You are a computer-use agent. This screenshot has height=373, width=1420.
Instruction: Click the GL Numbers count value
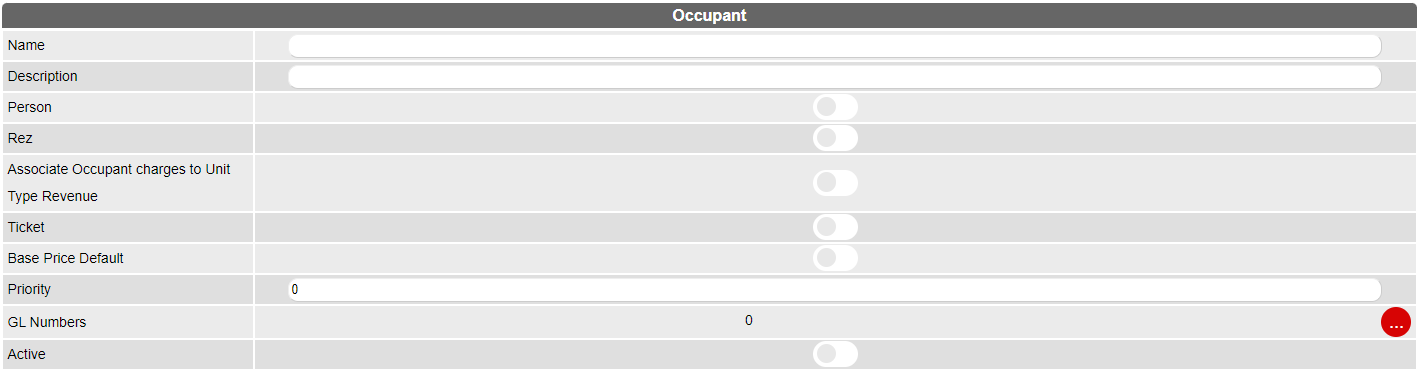749,321
